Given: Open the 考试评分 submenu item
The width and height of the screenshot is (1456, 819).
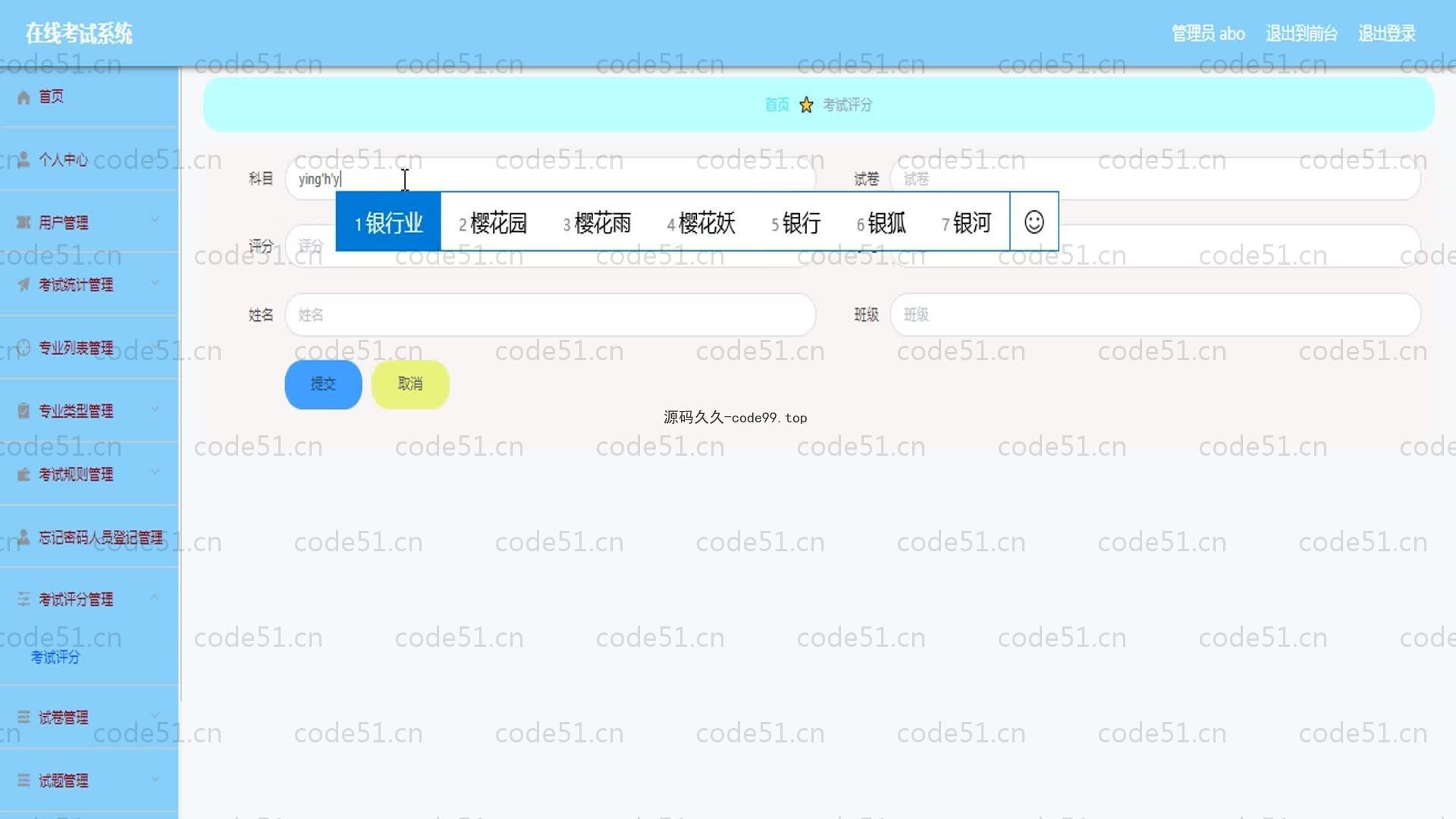Looking at the screenshot, I should pos(55,657).
